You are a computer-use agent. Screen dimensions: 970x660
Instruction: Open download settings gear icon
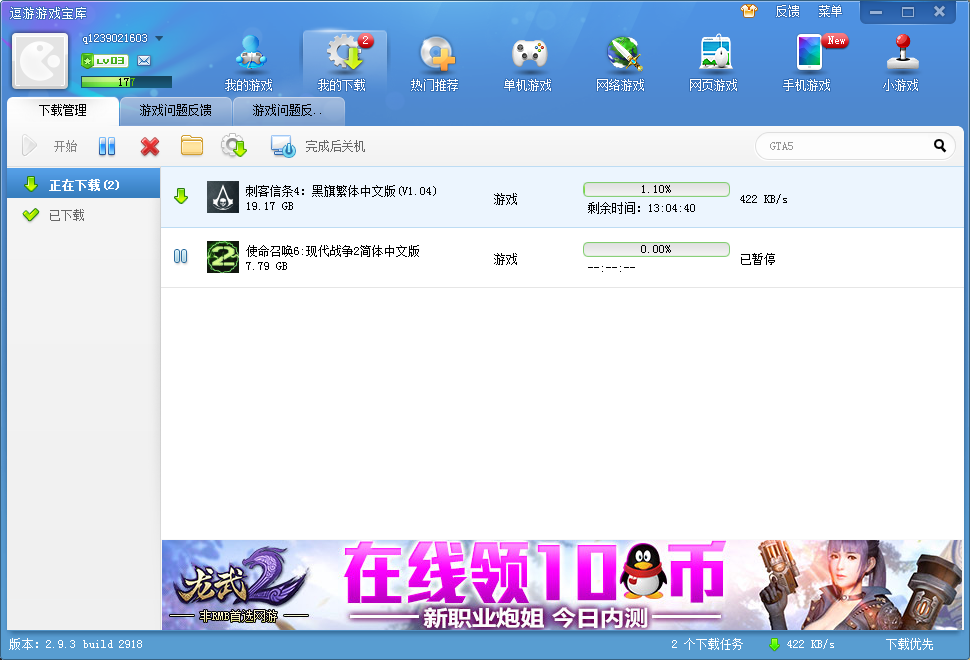pos(234,146)
